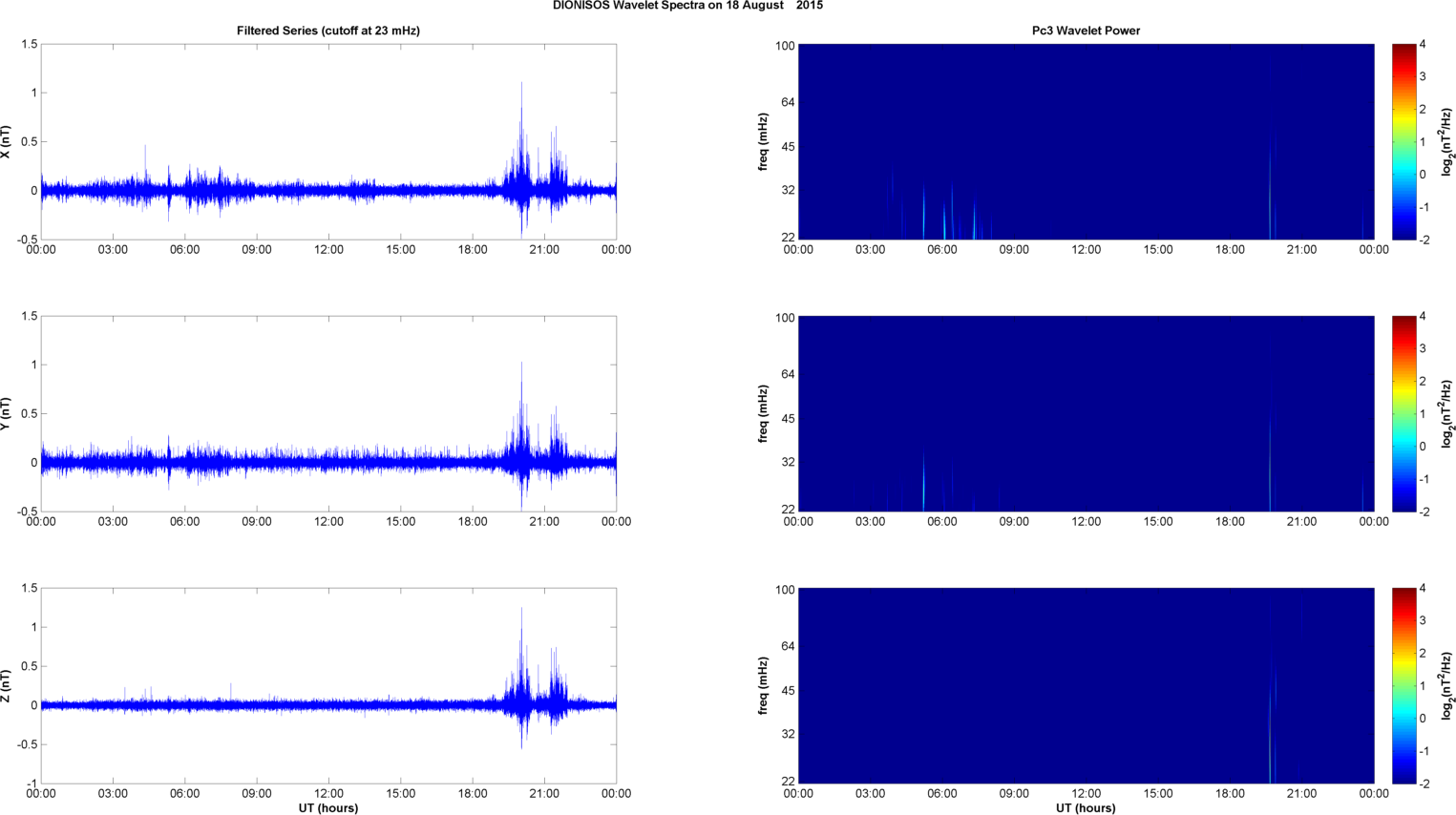
Task: Click the '0' tick on the middle colorbar
Action: pos(1423,447)
